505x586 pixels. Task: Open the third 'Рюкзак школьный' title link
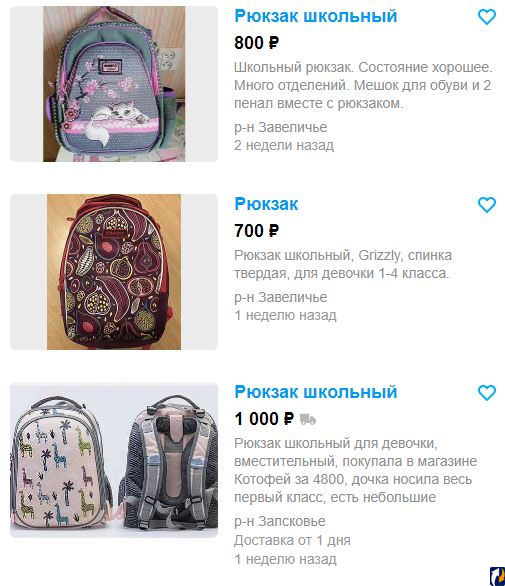315,392
